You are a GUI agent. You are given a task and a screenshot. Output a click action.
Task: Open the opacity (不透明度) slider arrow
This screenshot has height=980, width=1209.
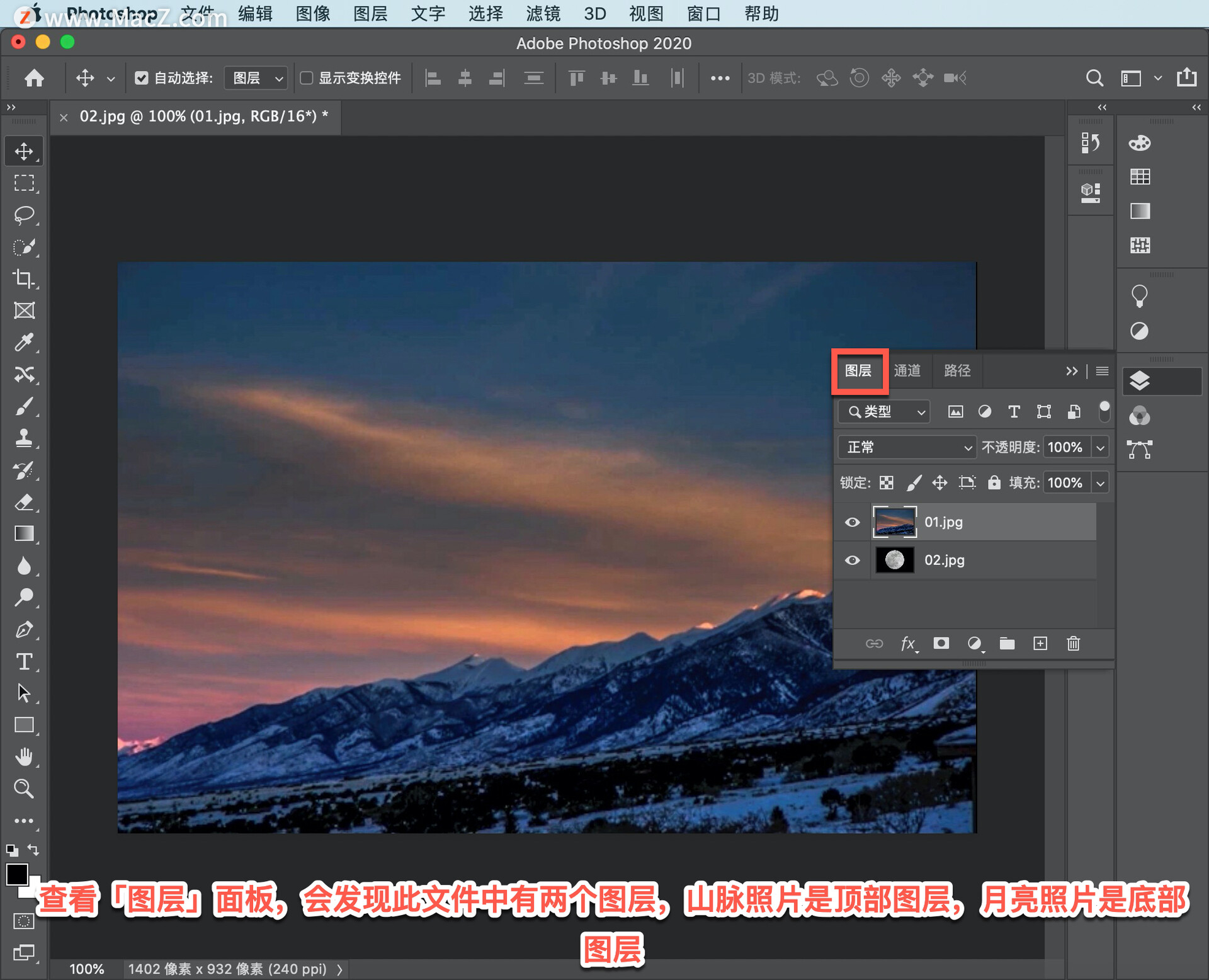(x=1100, y=447)
